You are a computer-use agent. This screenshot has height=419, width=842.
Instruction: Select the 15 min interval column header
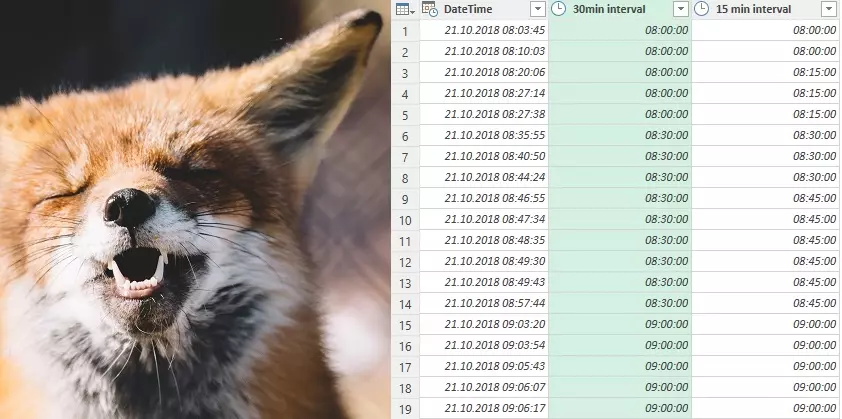(x=766, y=9)
